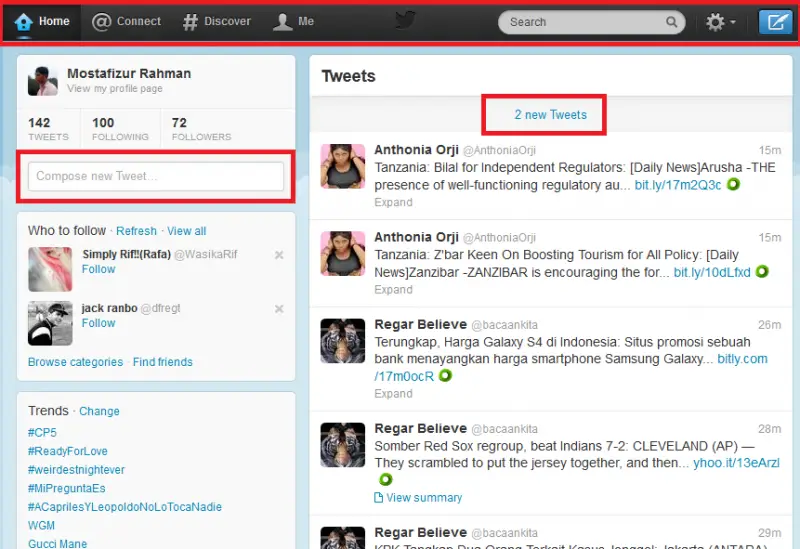This screenshot has width=800, height=549.
Task: Open Regar Believe avatar on Galaxy S4 tweet
Action: pyautogui.click(x=343, y=341)
